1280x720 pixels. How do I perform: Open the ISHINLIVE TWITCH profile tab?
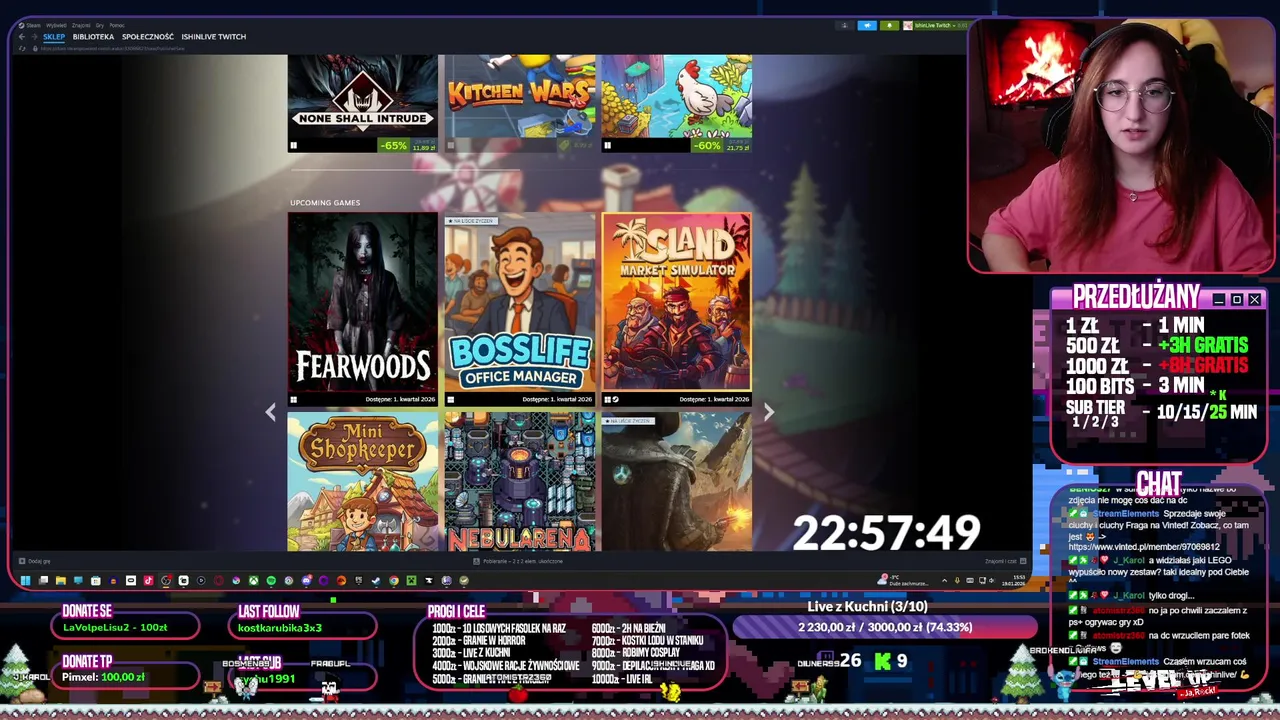213,37
